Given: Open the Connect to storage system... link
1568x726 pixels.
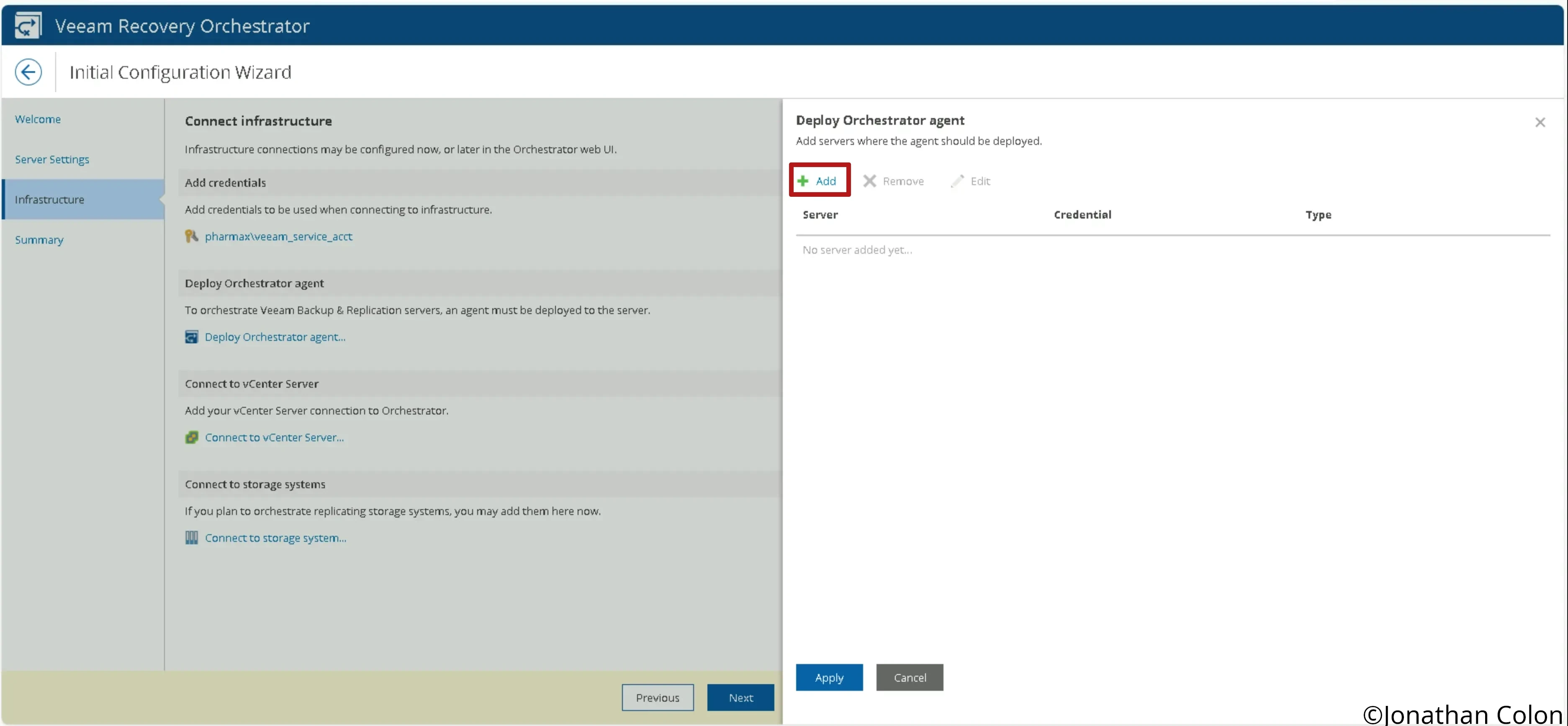Looking at the screenshot, I should tap(276, 538).
